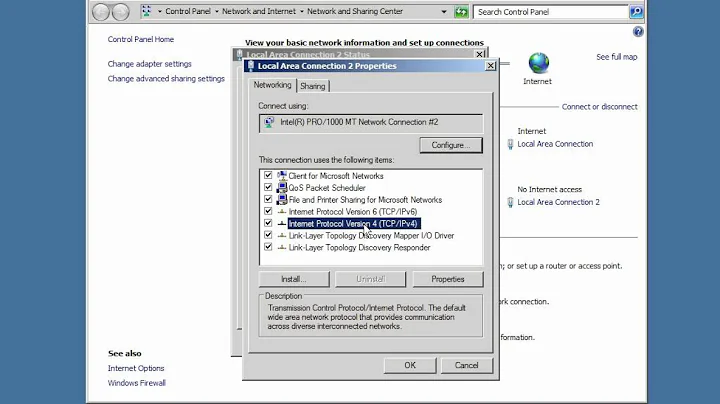Click the Topology Discovery Responder icon
The image size is (720, 404).
(x=282, y=247)
